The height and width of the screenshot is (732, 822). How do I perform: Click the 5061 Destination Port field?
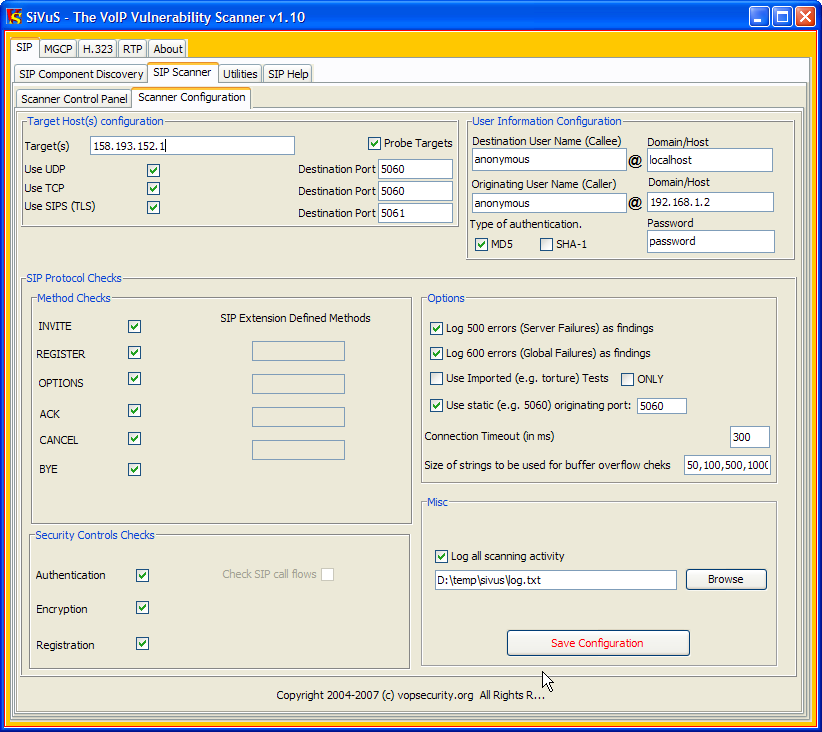click(415, 213)
